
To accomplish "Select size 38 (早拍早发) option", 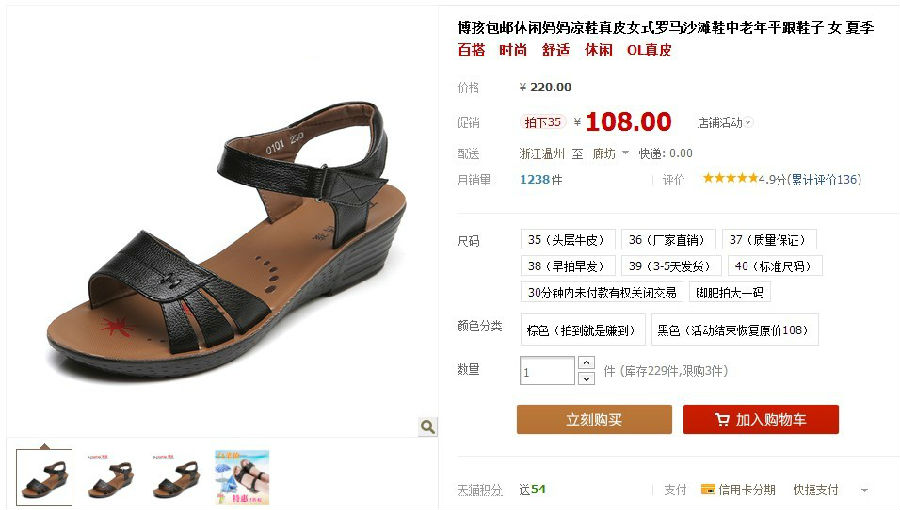I will [x=568, y=266].
